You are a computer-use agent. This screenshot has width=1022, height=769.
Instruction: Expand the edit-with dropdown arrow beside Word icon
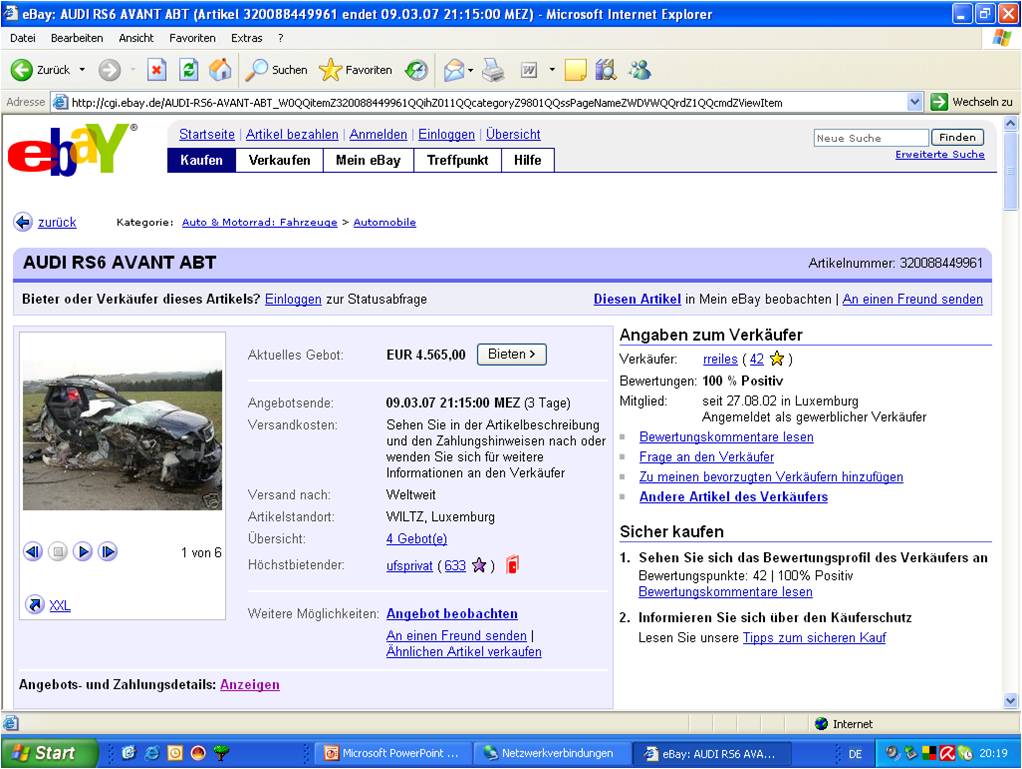pos(552,70)
